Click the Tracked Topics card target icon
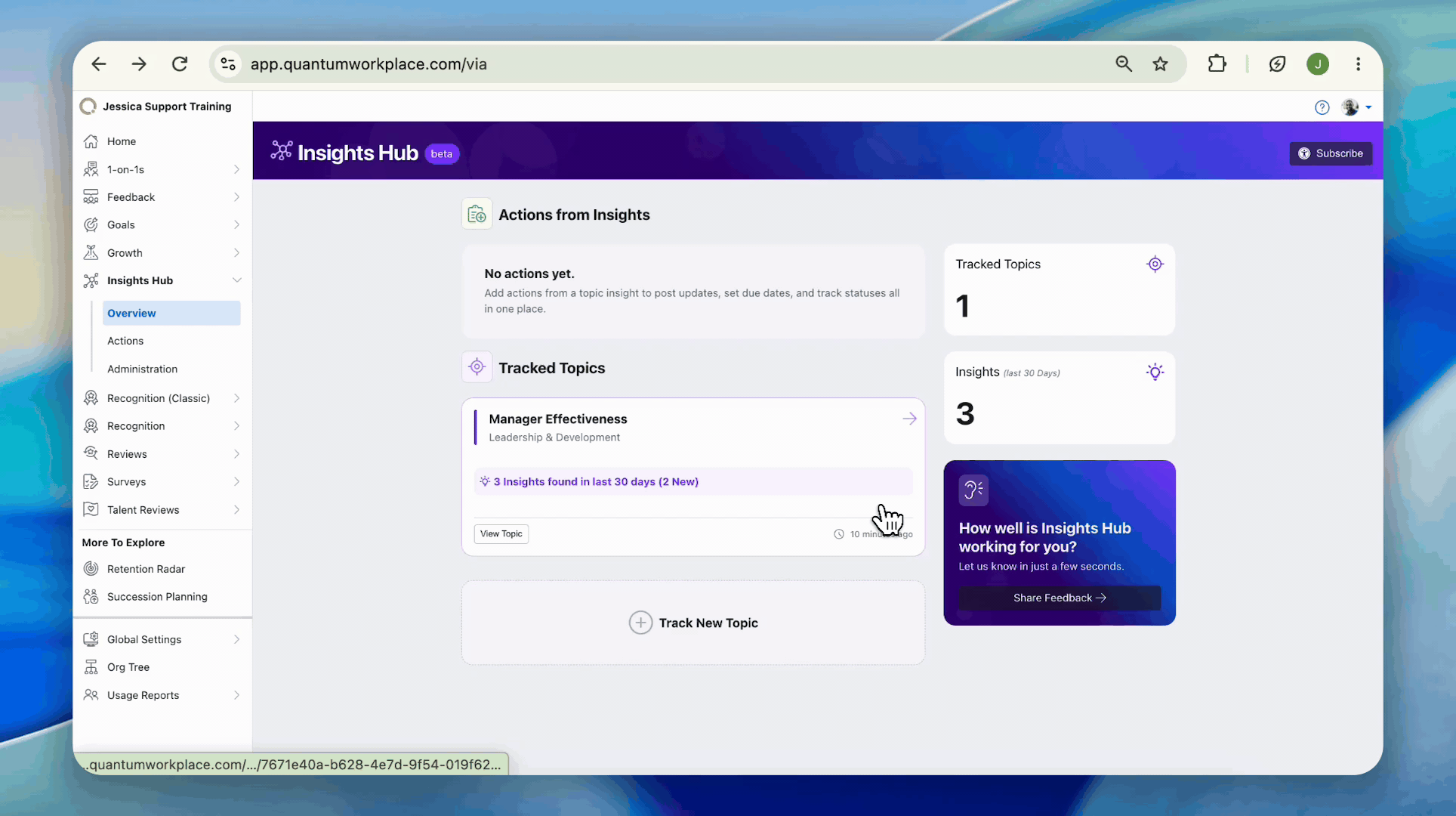 pyautogui.click(x=1155, y=264)
